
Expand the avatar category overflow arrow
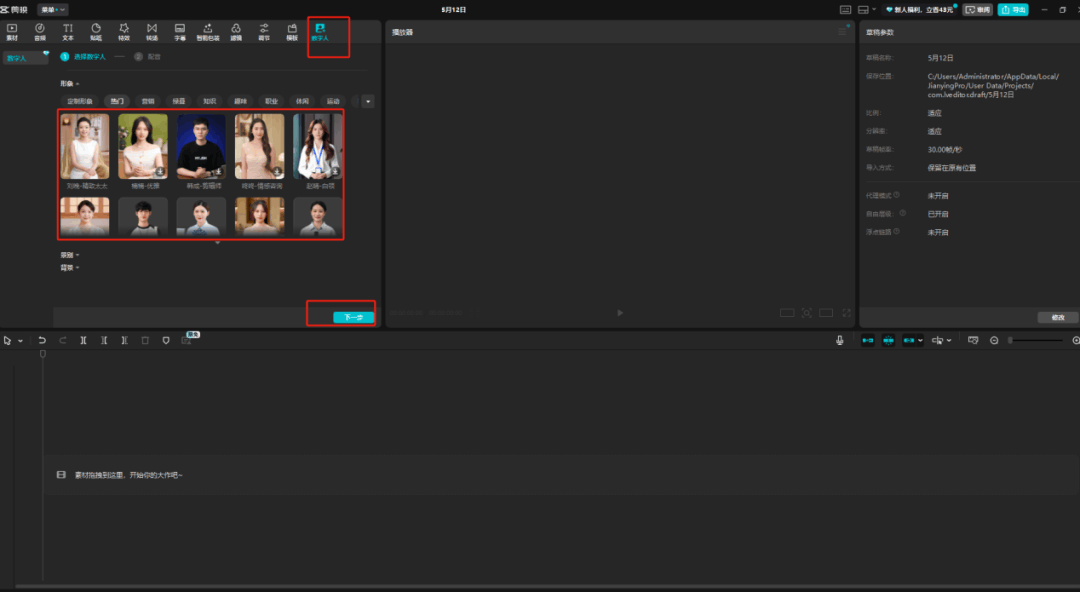click(x=368, y=101)
